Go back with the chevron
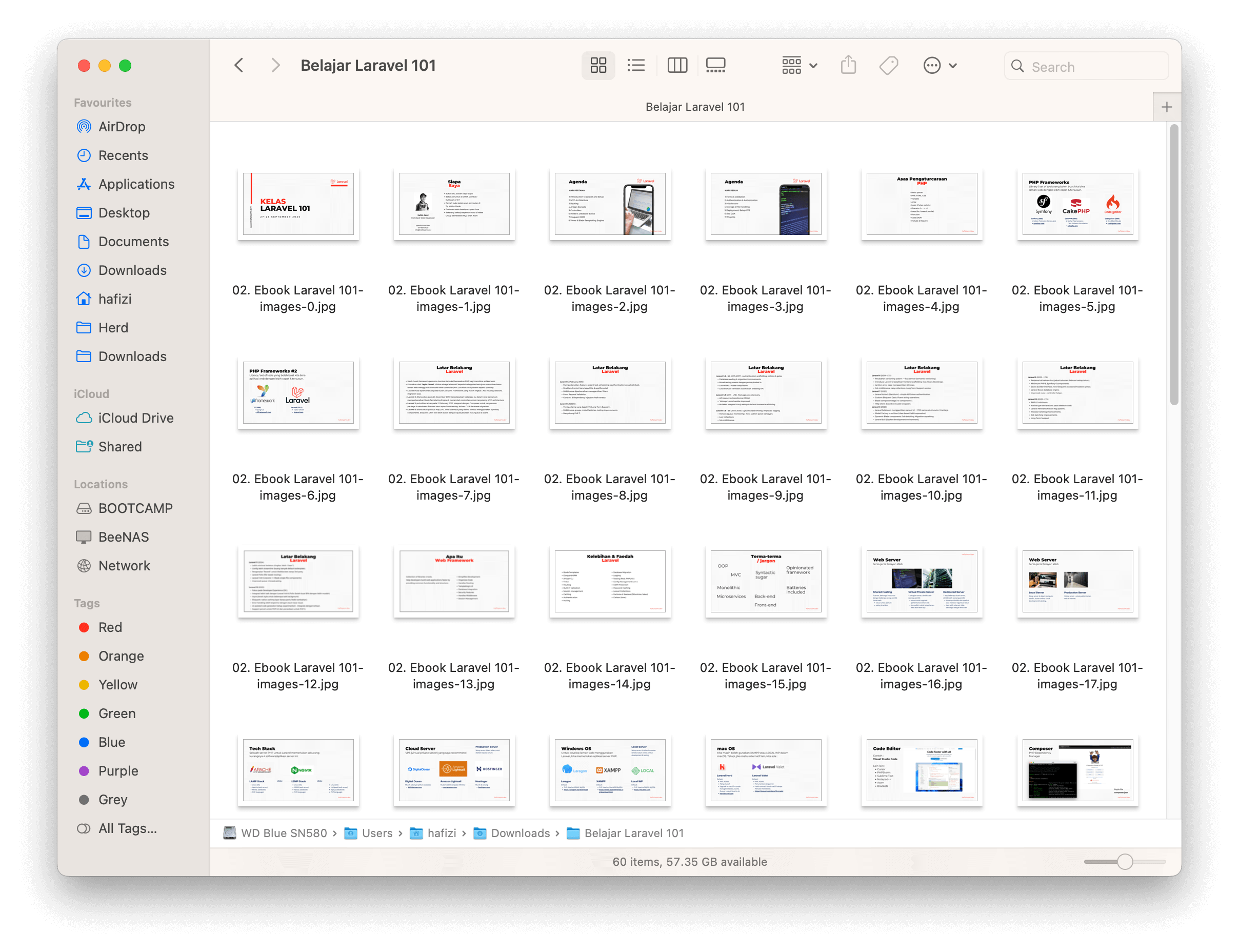 pyautogui.click(x=239, y=66)
